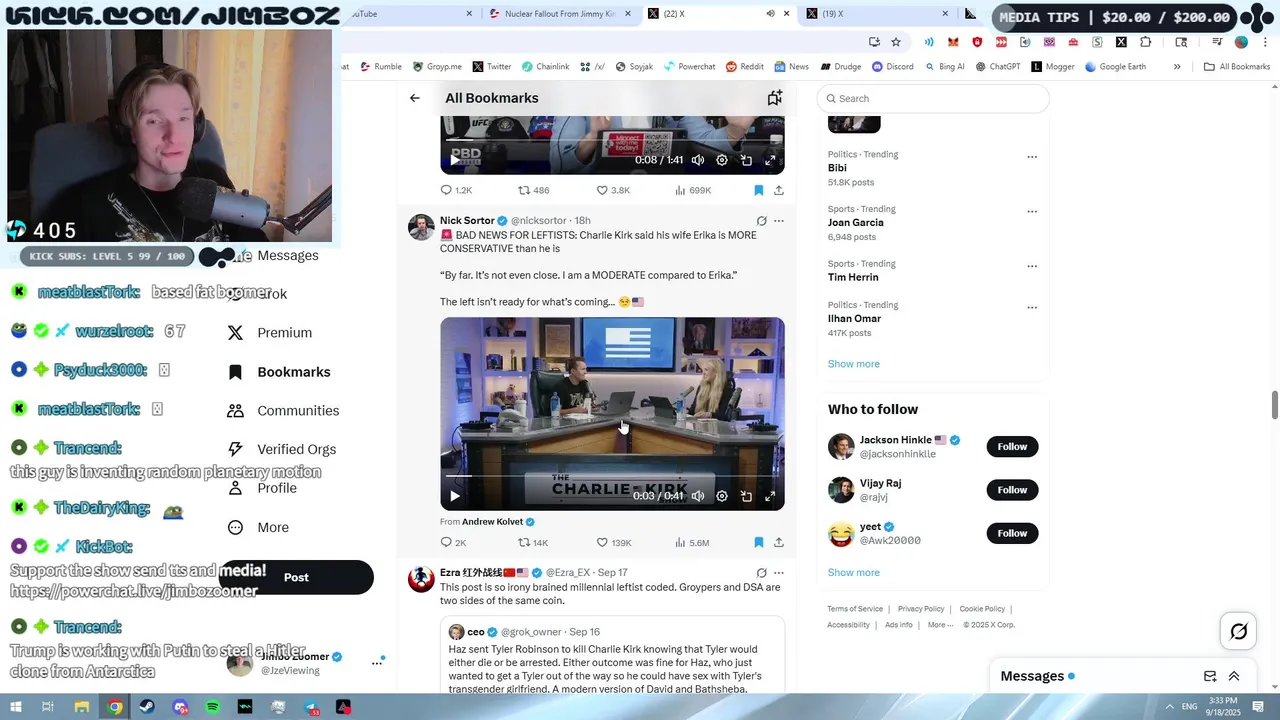The height and width of the screenshot is (720, 1280).
Task: Toggle picture-in-picture on Charlie Kirk video
Action: coord(746,496)
